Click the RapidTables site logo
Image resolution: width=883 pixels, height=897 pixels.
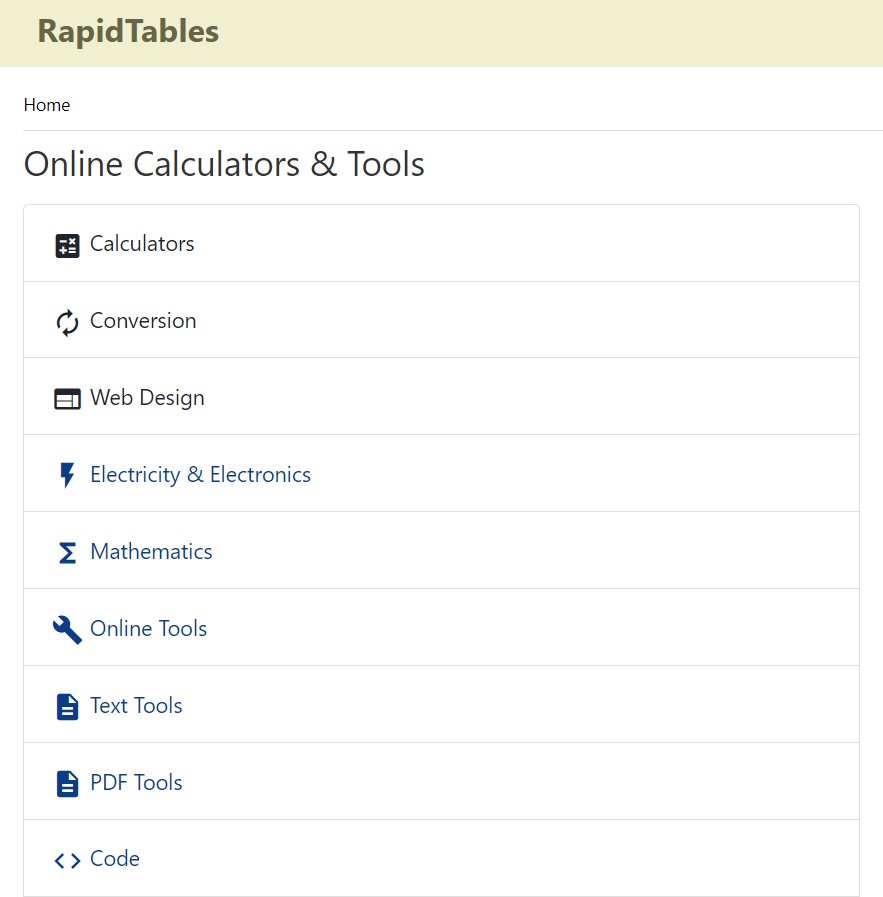[x=128, y=32]
